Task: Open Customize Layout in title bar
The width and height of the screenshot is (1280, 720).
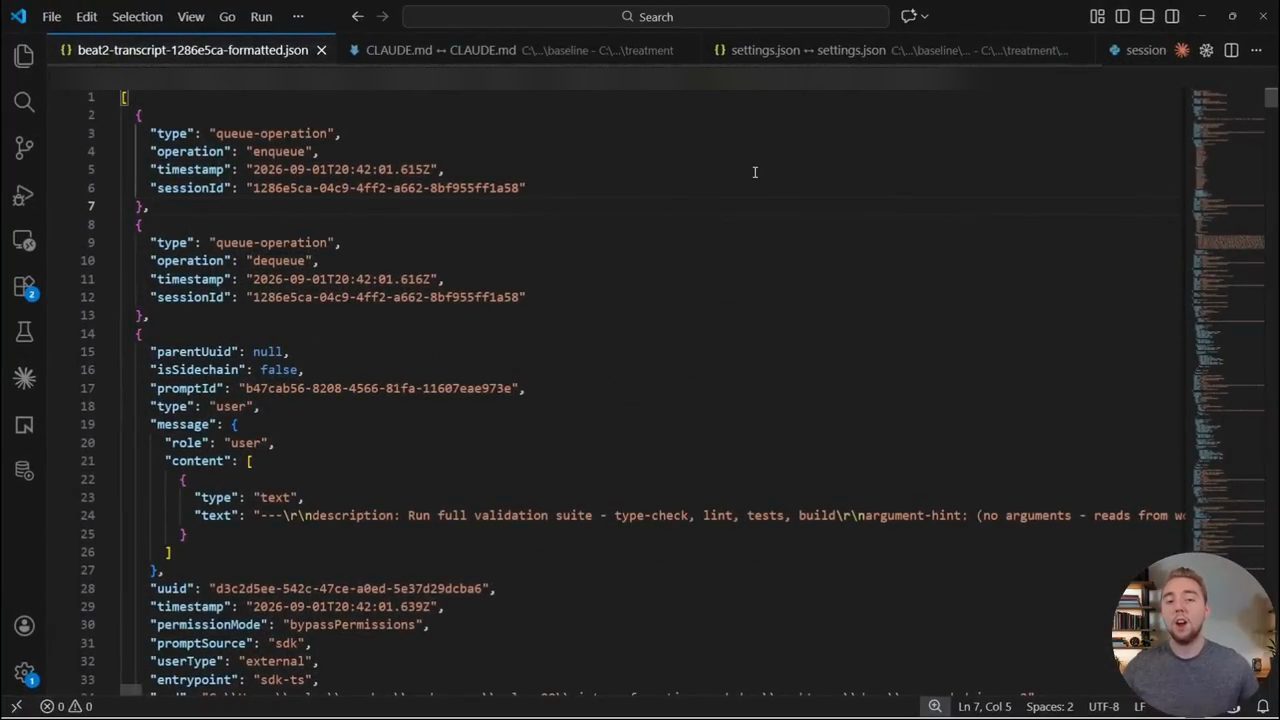Action: point(1097,16)
